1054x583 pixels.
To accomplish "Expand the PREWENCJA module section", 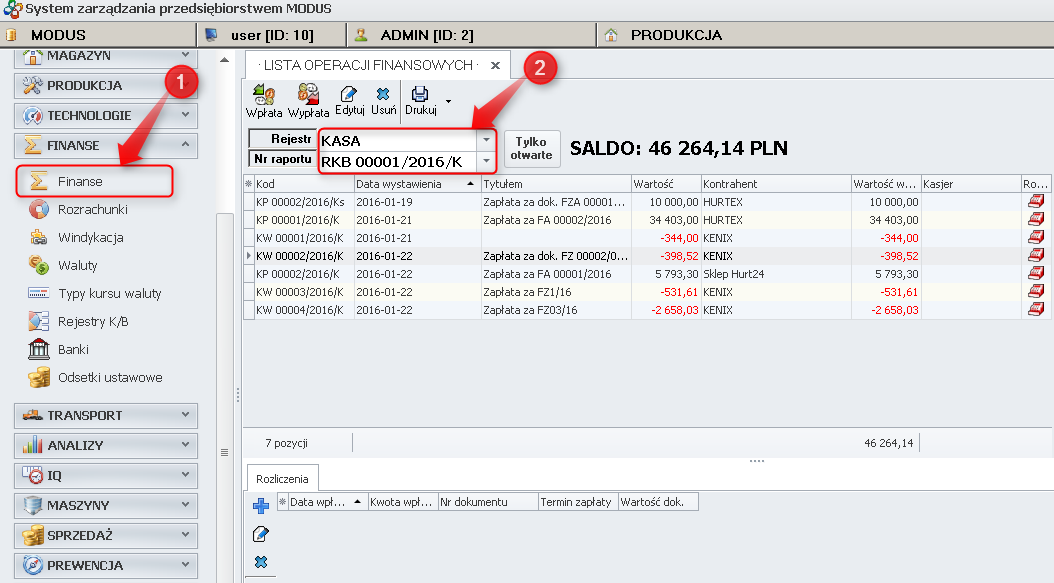I will (x=106, y=566).
